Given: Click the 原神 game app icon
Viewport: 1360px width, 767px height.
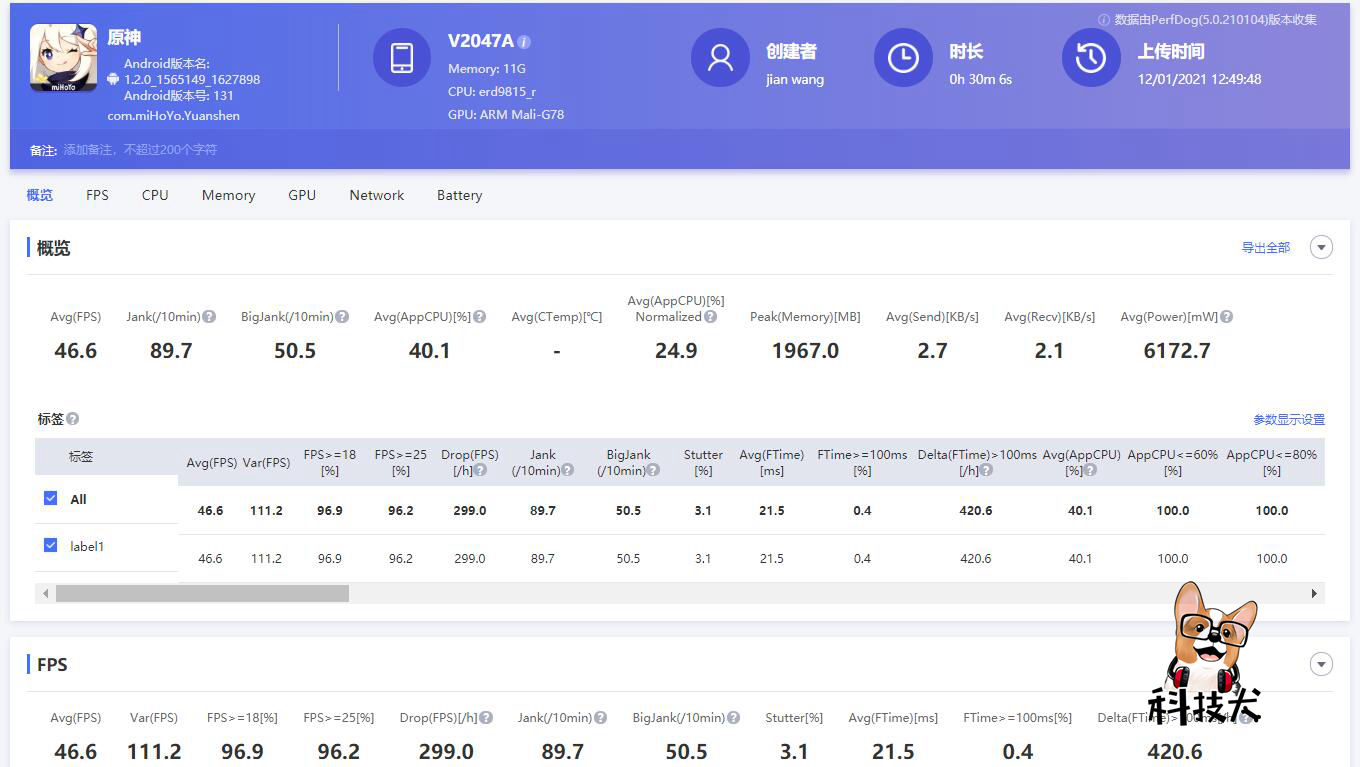Looking at the screenshot, I should (x=62, y=58).
